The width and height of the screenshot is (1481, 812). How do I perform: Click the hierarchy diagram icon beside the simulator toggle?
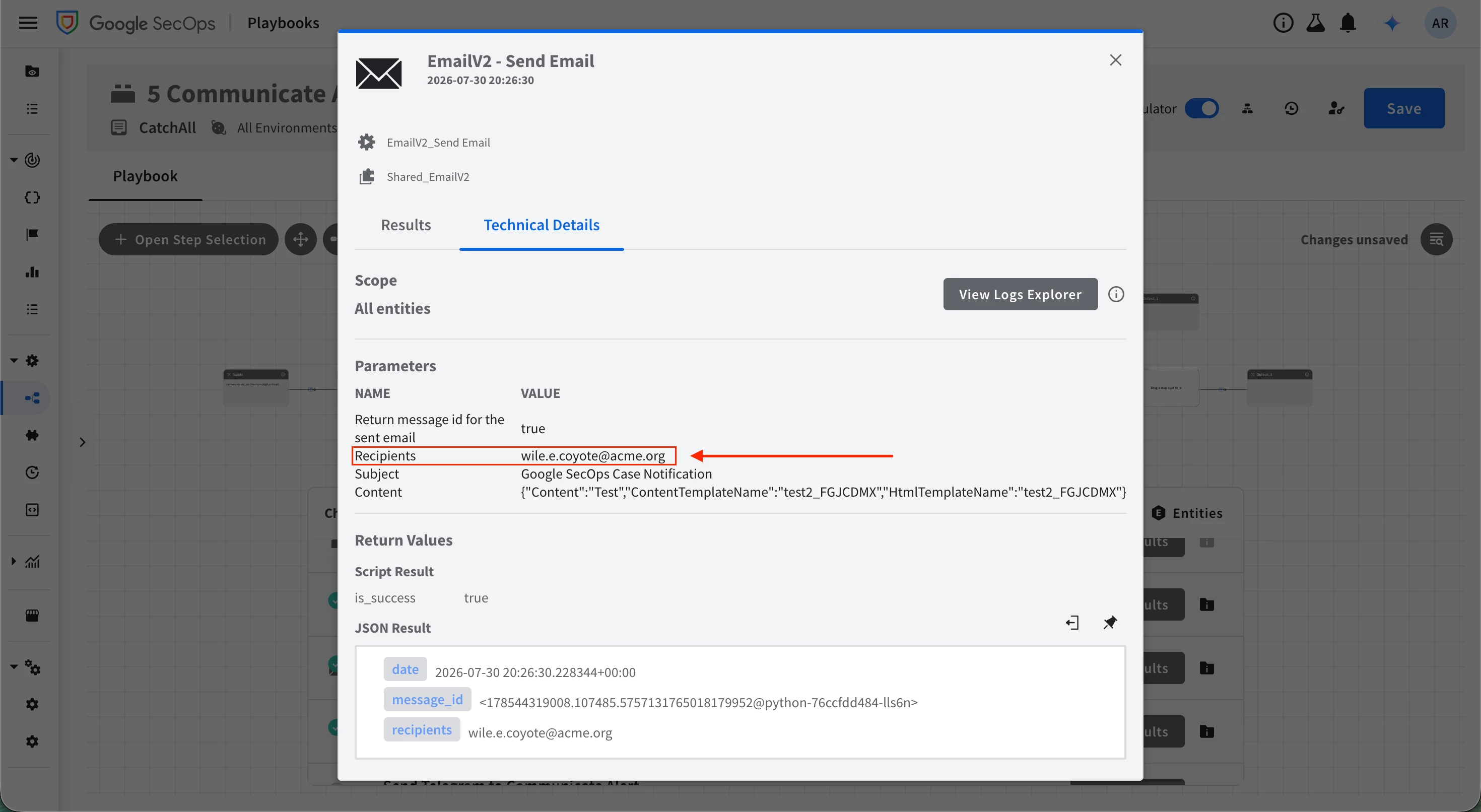pyautogui.click(x=1247, y=108)
